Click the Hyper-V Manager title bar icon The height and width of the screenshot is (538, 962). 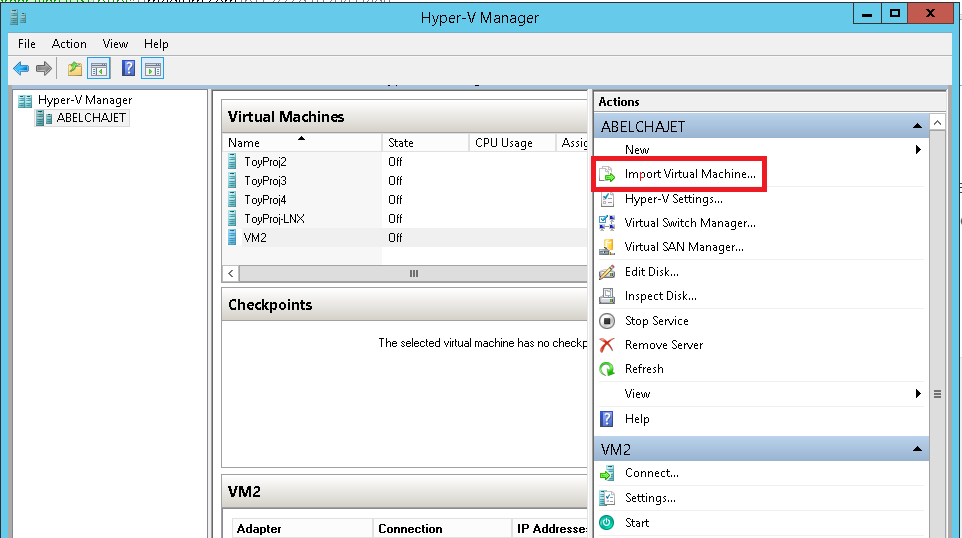[x=18, y=17]
